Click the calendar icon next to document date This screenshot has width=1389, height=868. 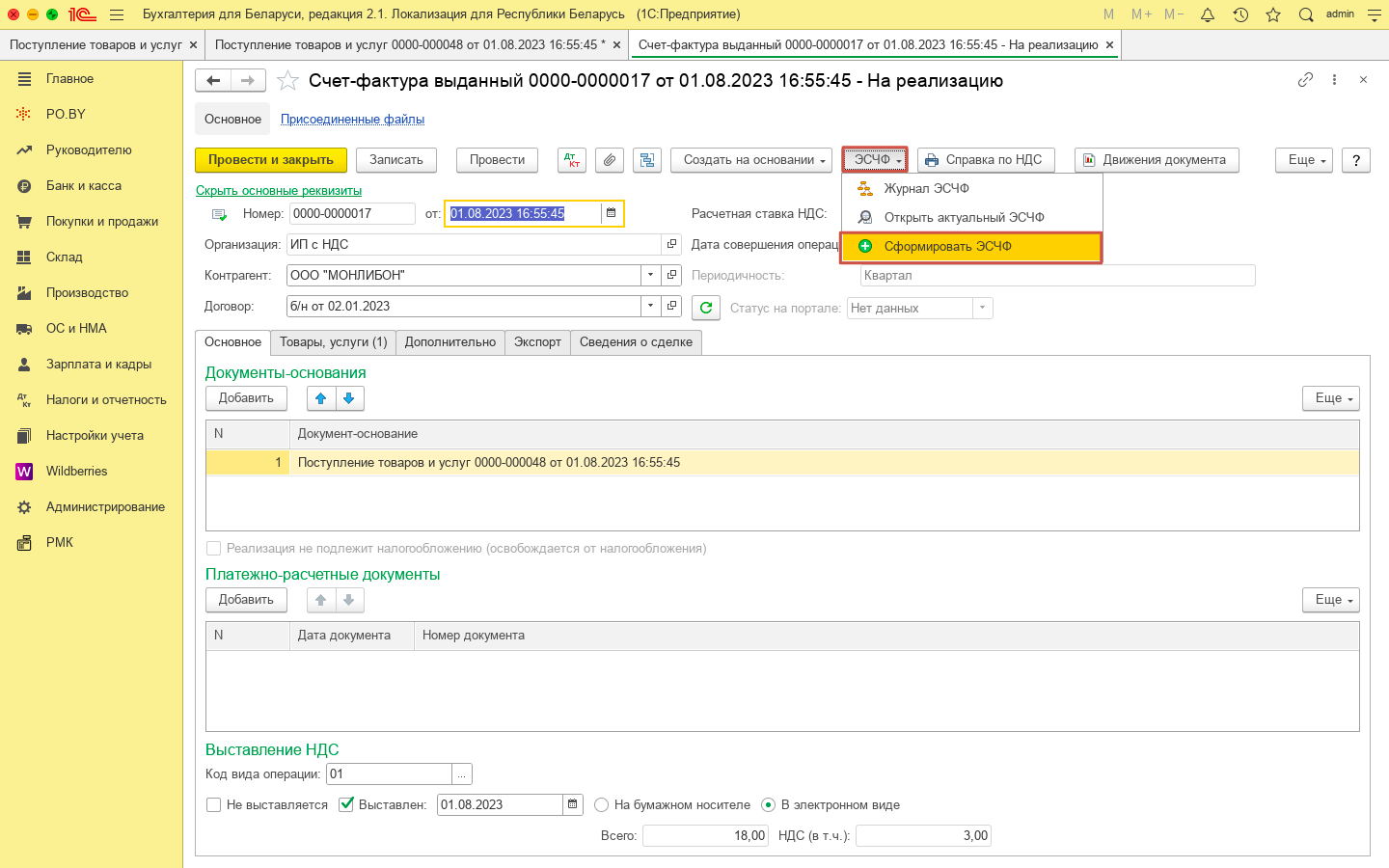tap(611, 213)
